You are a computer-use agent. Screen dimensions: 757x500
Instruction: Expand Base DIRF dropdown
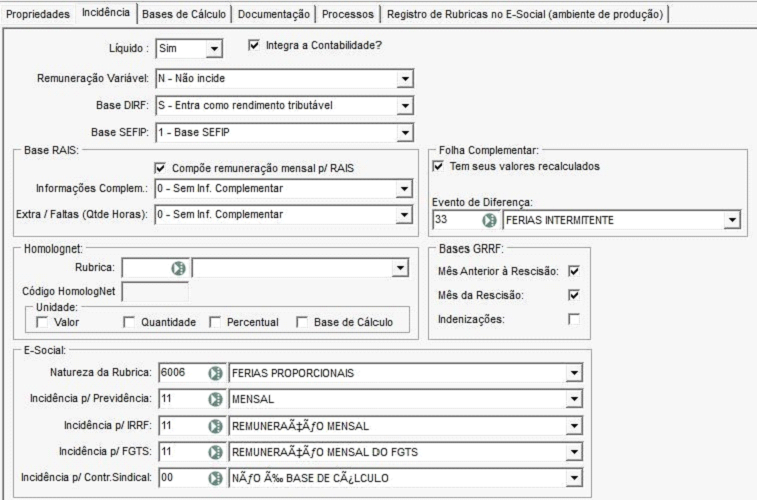point(405,106)
